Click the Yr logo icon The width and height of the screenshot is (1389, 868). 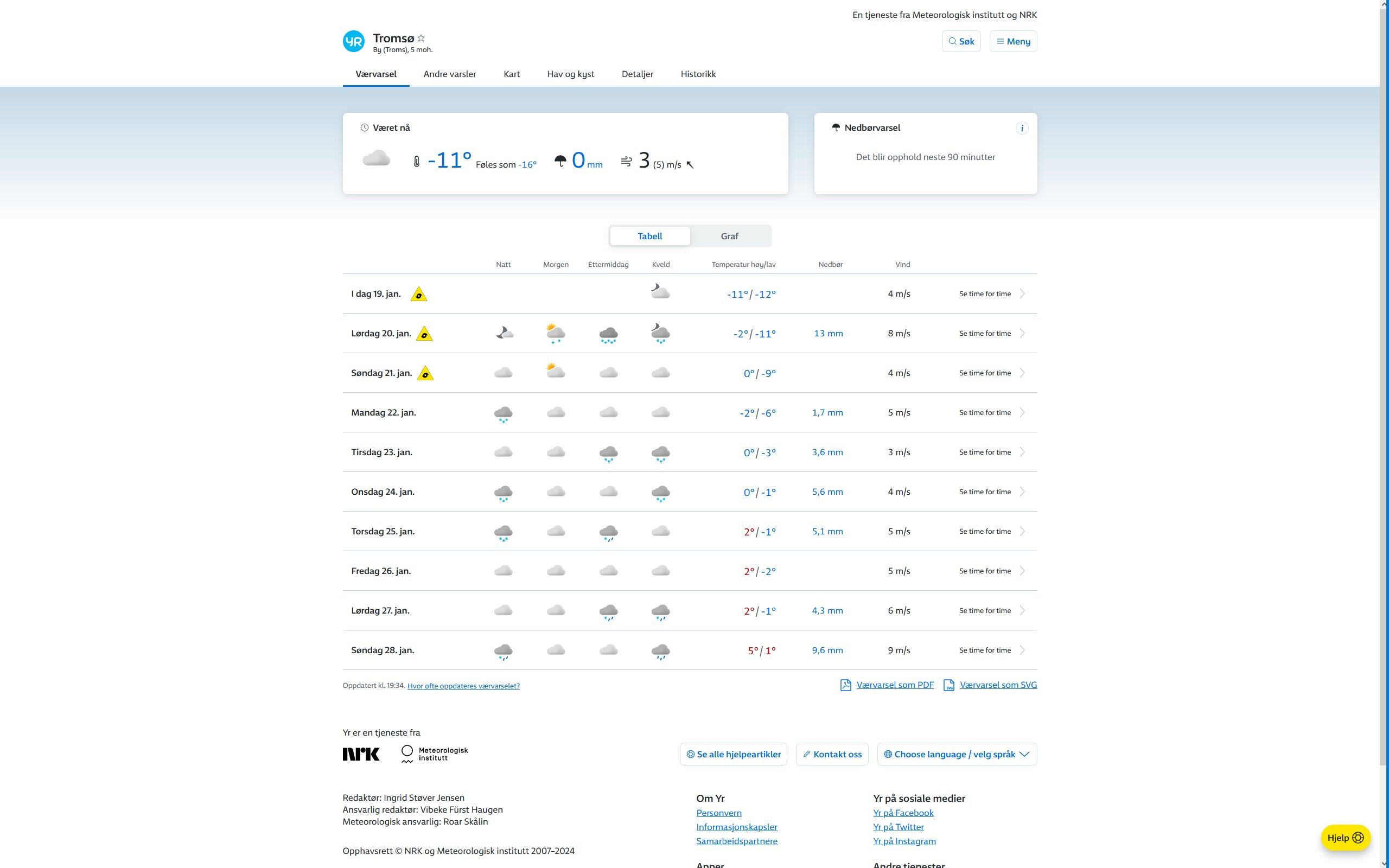(x=354, y=41)
